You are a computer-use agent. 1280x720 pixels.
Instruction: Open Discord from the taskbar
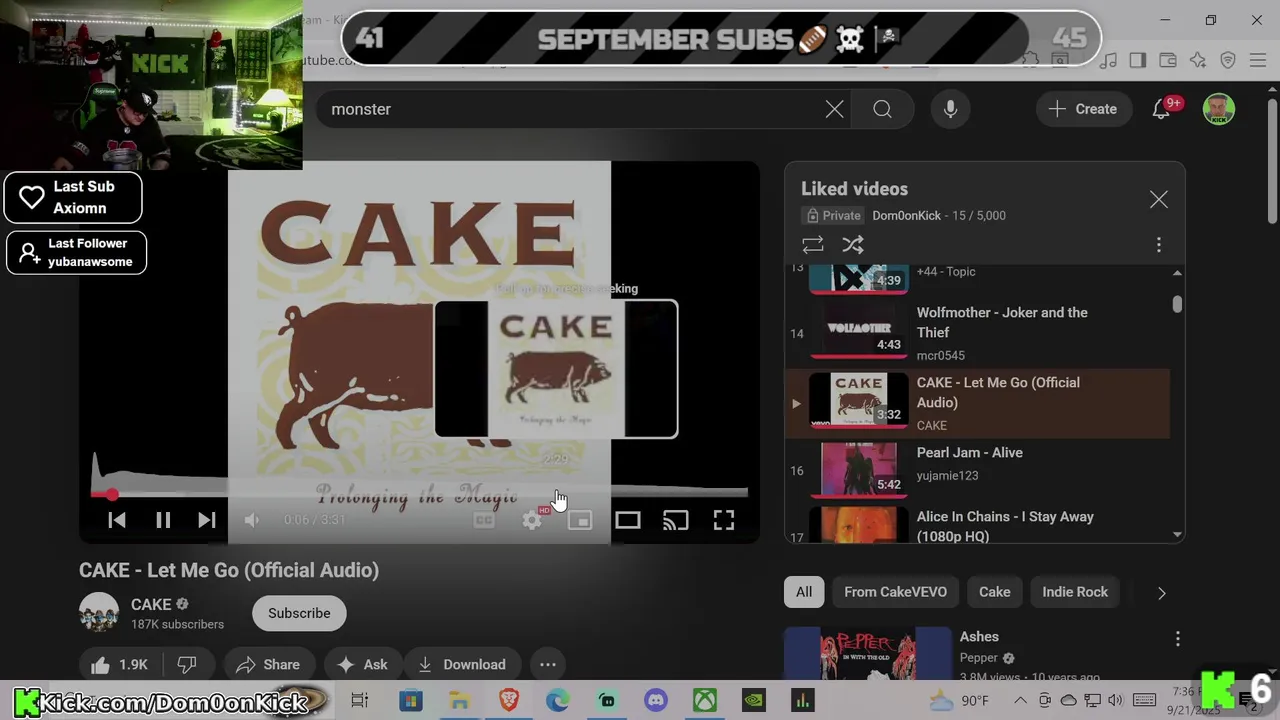point(656,701)
